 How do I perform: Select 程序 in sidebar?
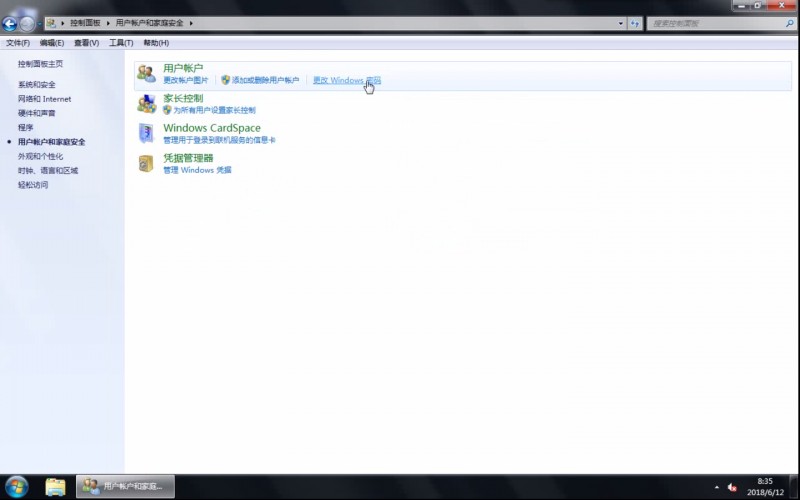click(26, 128)
